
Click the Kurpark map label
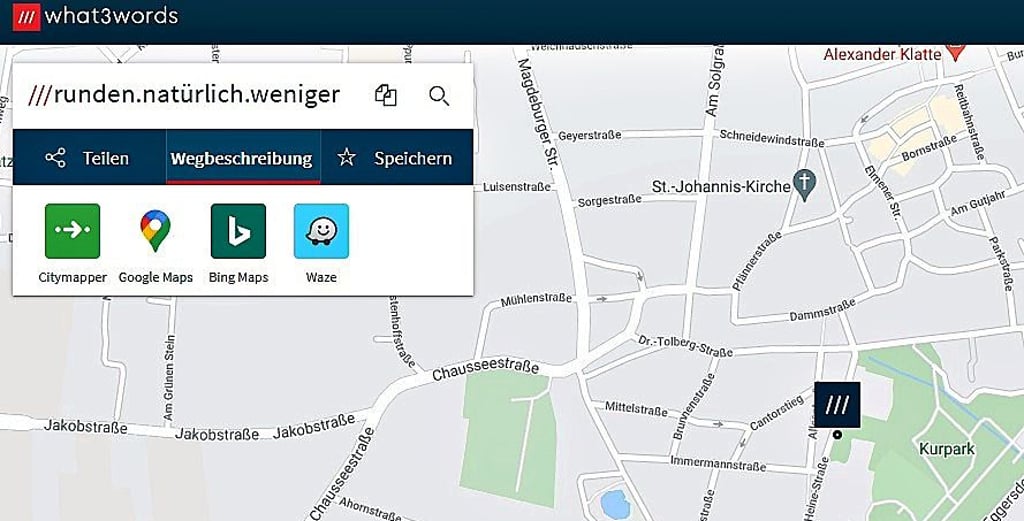tap(946, 449)
